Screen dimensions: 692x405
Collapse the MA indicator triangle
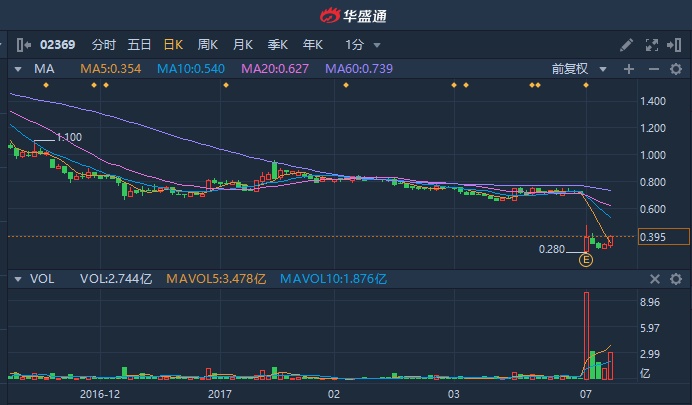pos(18,69)
